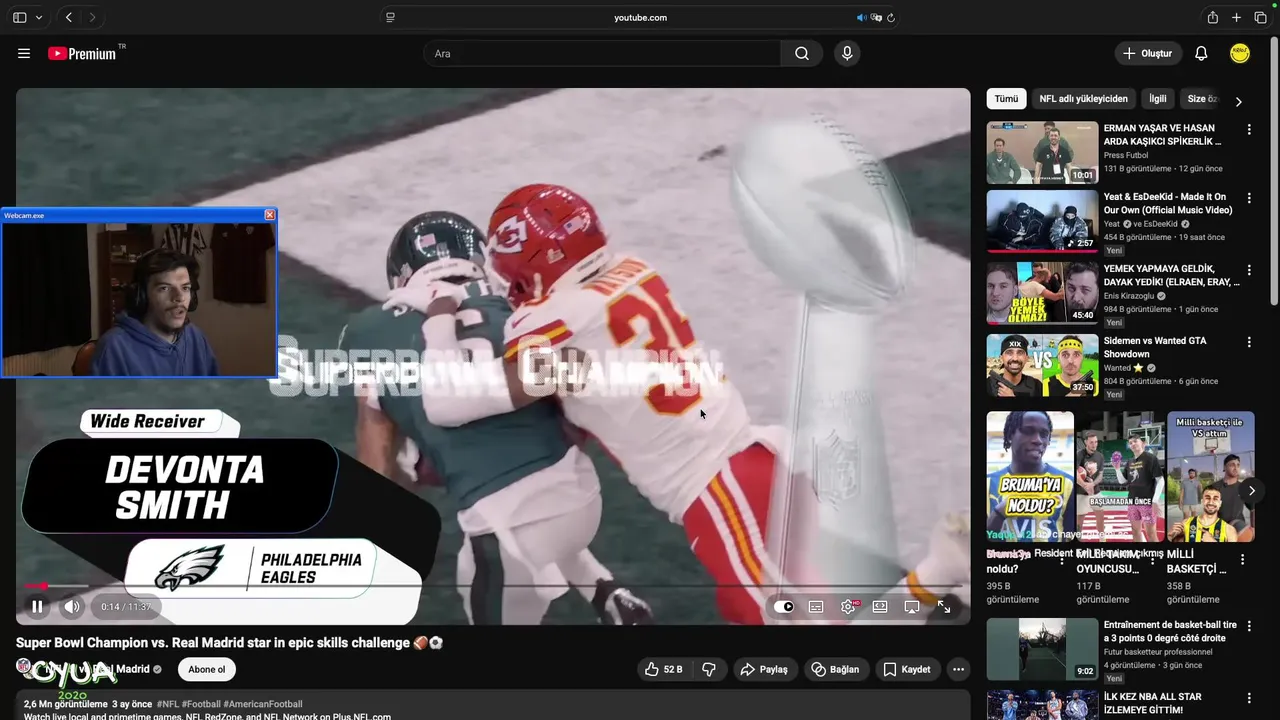Toggle the Safari sidebar
This screenshot has height=720, width=1280.
pyautogui.click(x=20, y=17)
